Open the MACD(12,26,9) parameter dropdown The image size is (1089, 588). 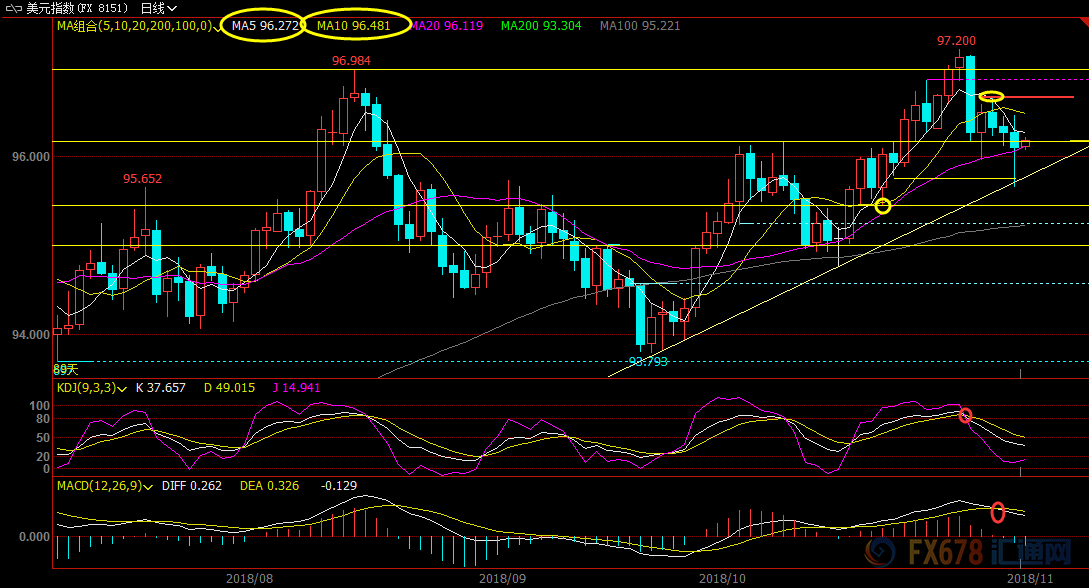coord(148,487)
